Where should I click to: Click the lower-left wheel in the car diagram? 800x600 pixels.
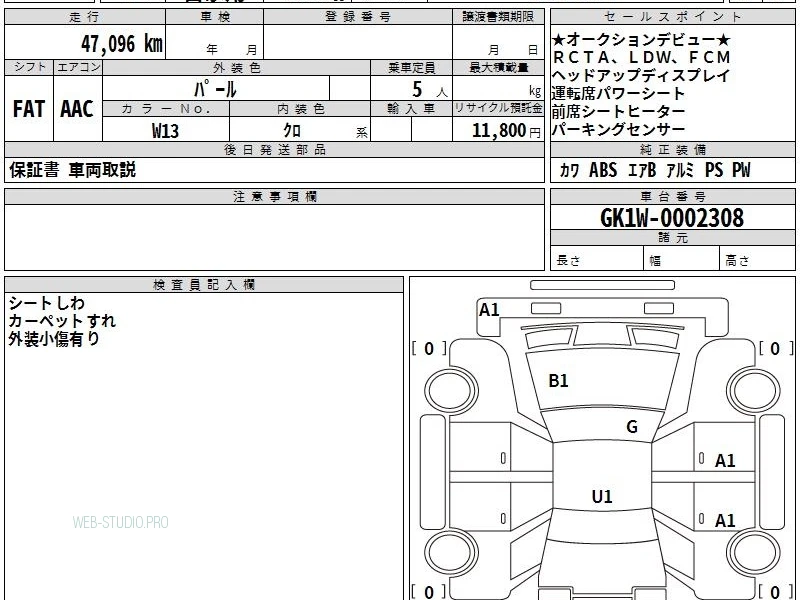tap(451, 553)
